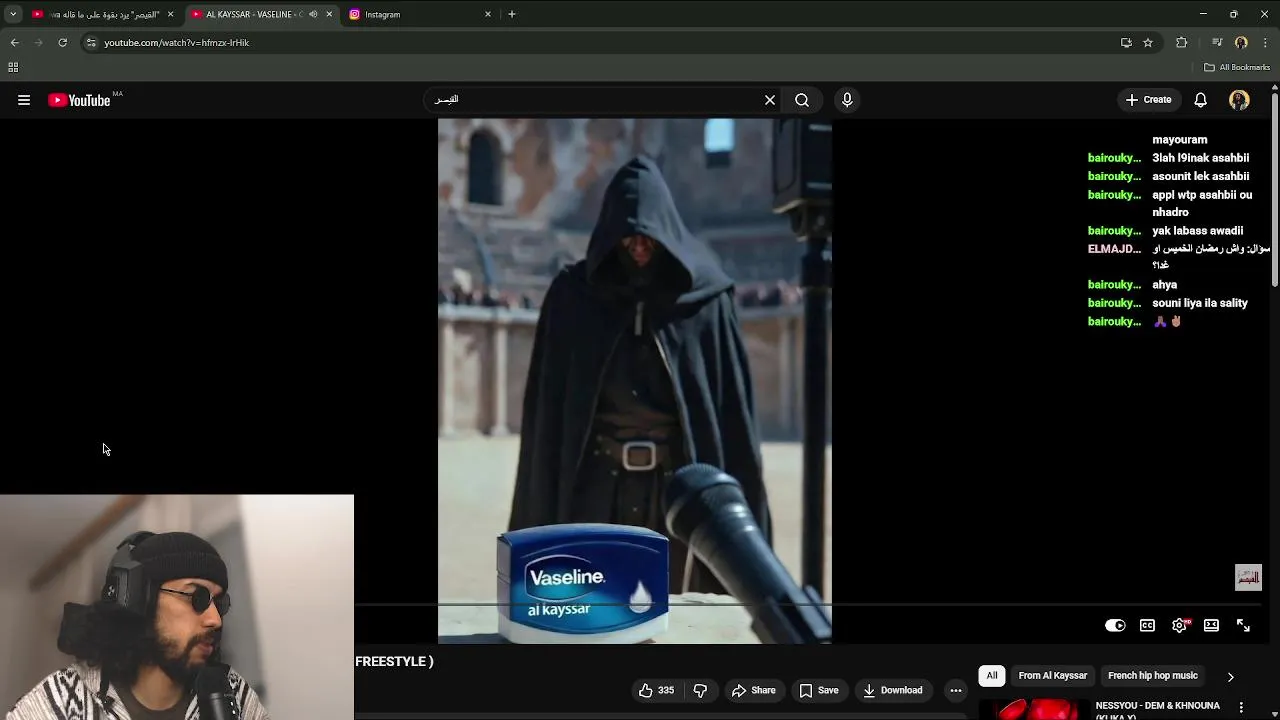
Task: Open the tab search dropdown
Action: (12, 14)
